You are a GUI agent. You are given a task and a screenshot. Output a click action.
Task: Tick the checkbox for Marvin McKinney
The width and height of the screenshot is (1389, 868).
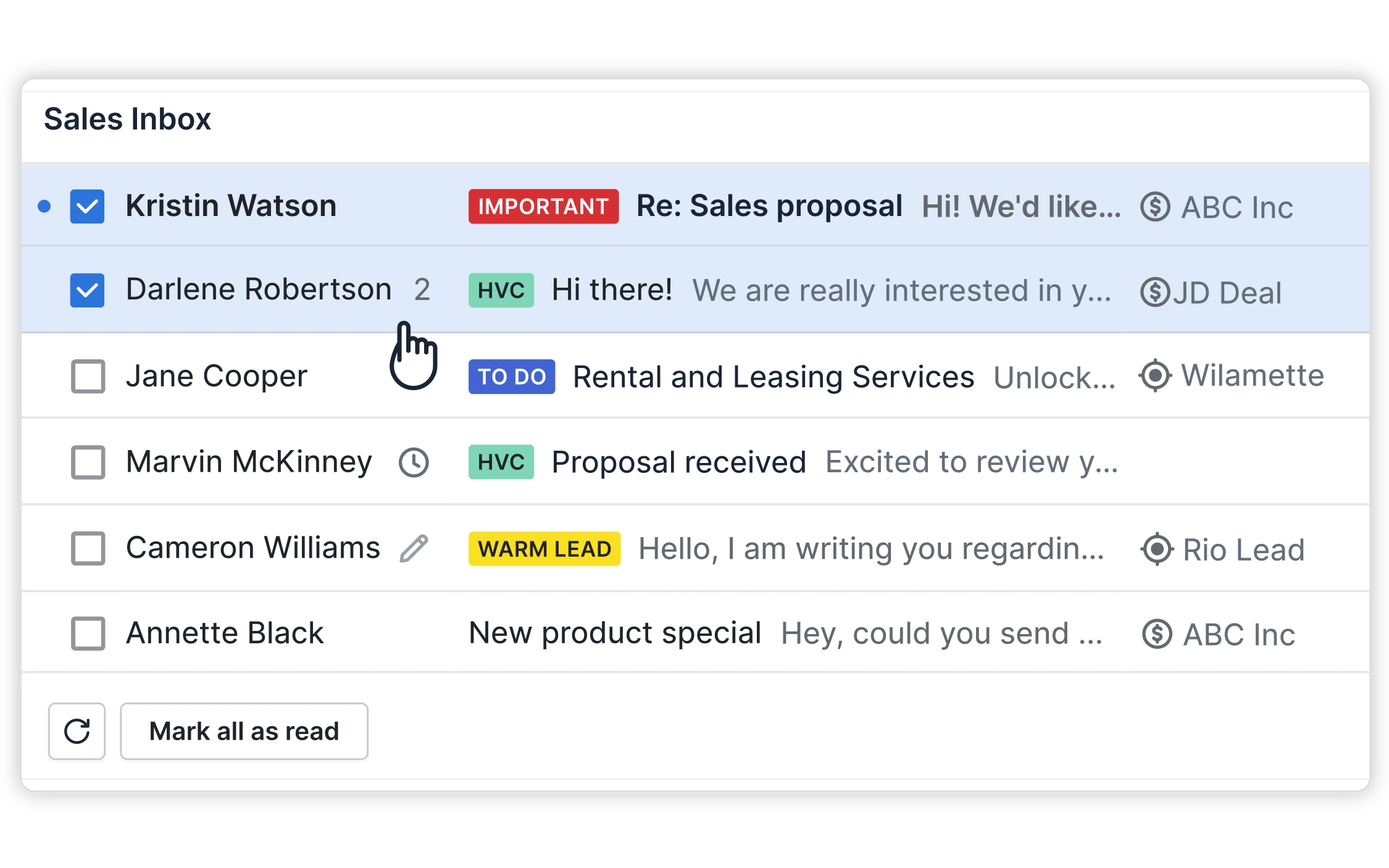tap(88, 462)
